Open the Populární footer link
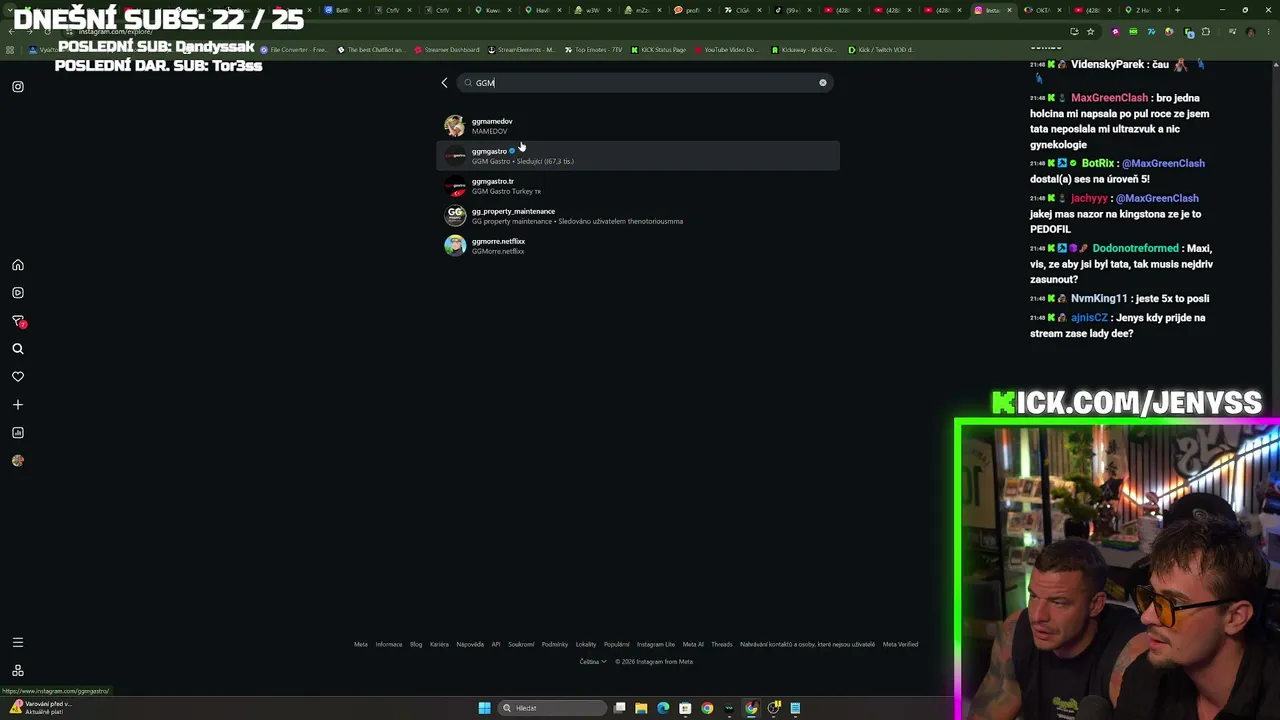1280x720 pixels. (617, 644)
